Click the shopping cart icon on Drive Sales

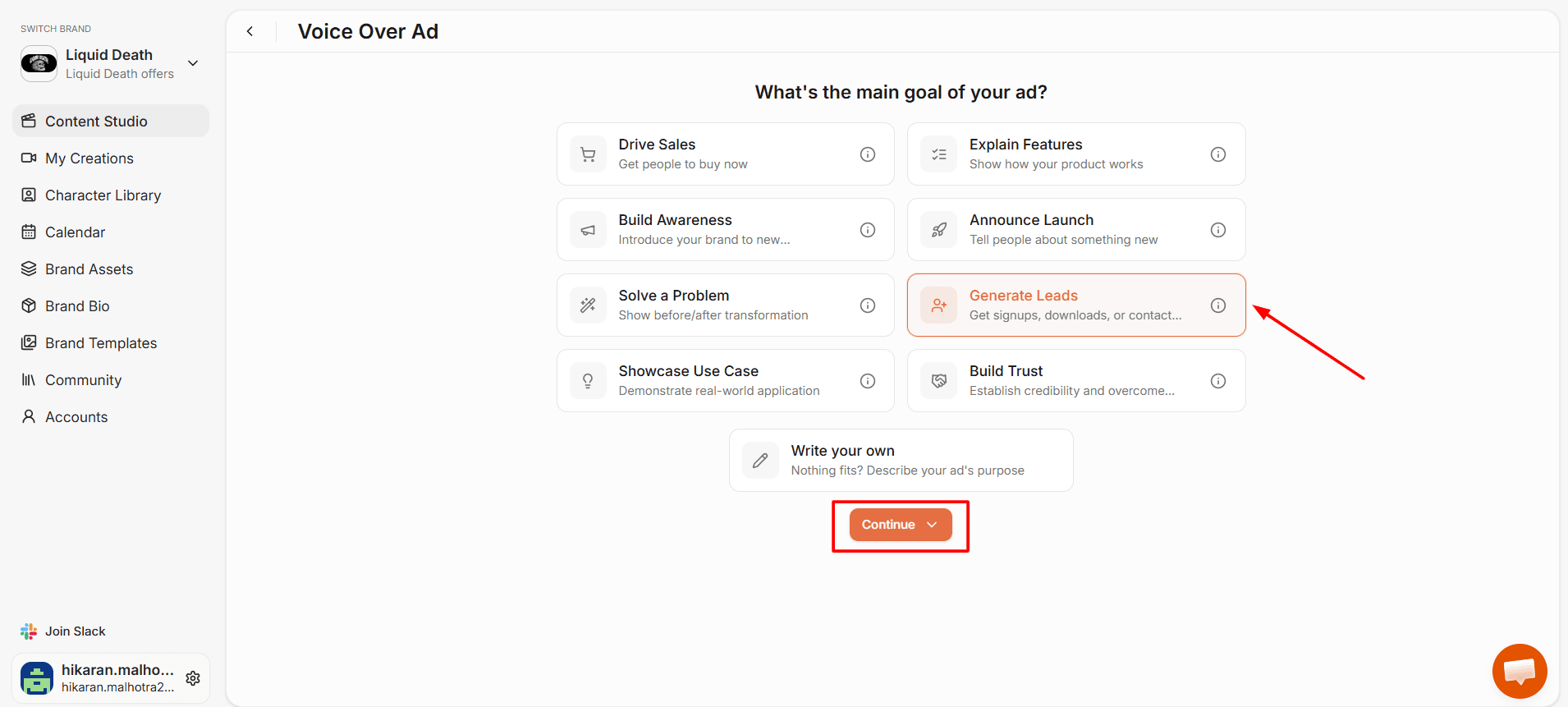(x=588, y=154)
